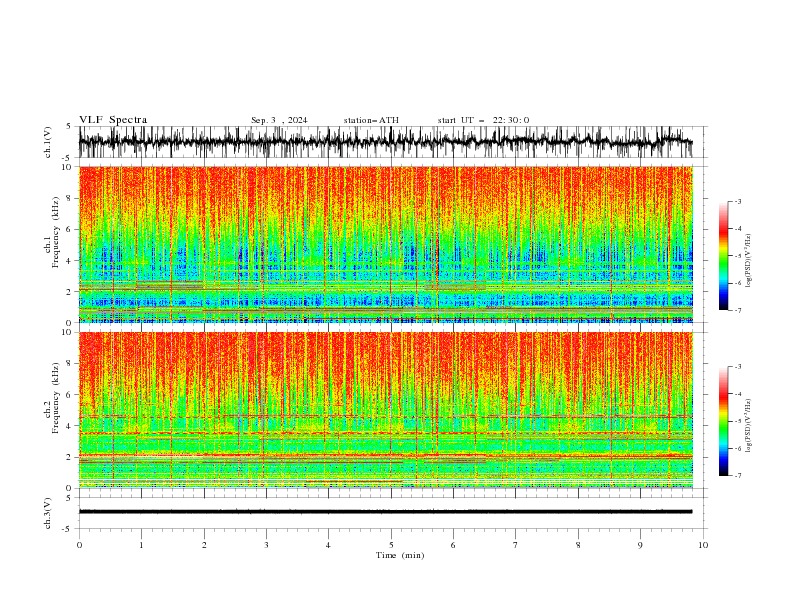Click the '-7' label on the ch.2 colorbar

tap(737, 476)
